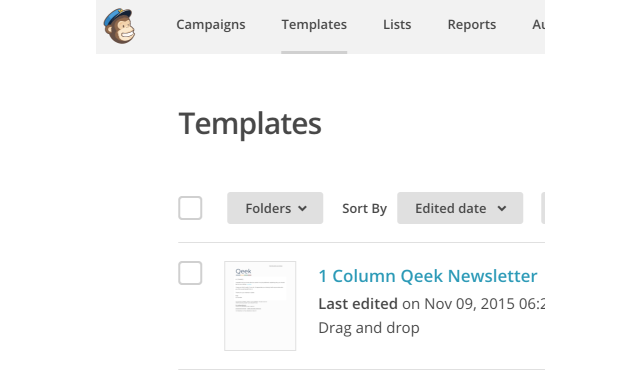Select the Templates navigation tab
This screenshot has width=640, height=373.
pyautogui.click(x=314, y=24)
